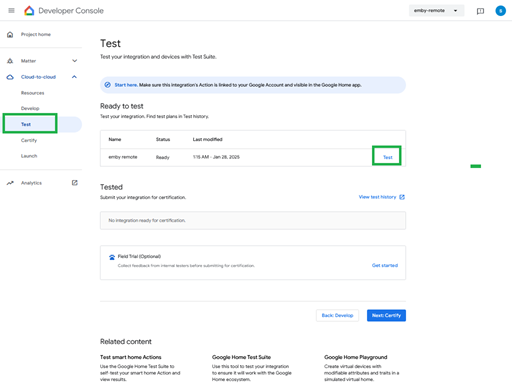Select Resources in the sidebar
The image size is (512, 384).
tap(32, 93)
